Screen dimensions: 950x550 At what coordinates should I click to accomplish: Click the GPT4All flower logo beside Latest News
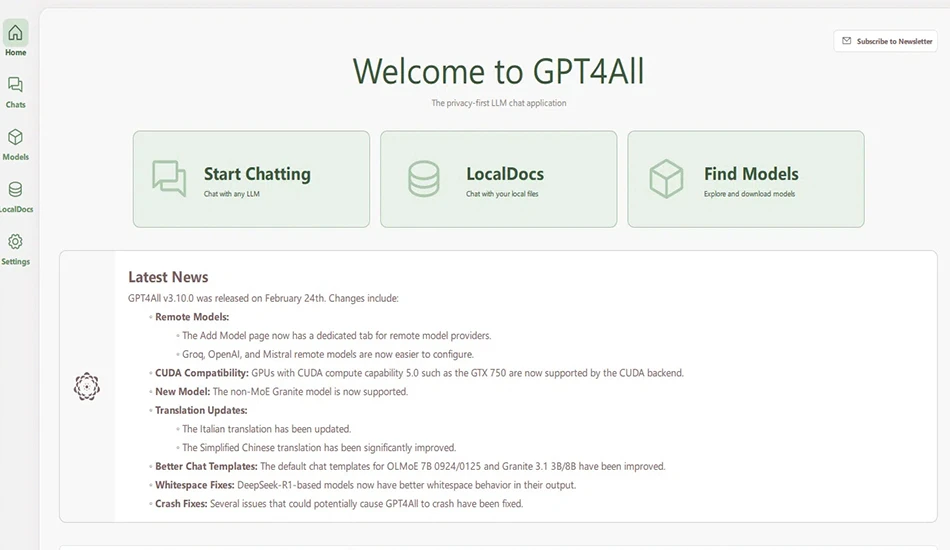pyautogui.click(x=87, y=386)
